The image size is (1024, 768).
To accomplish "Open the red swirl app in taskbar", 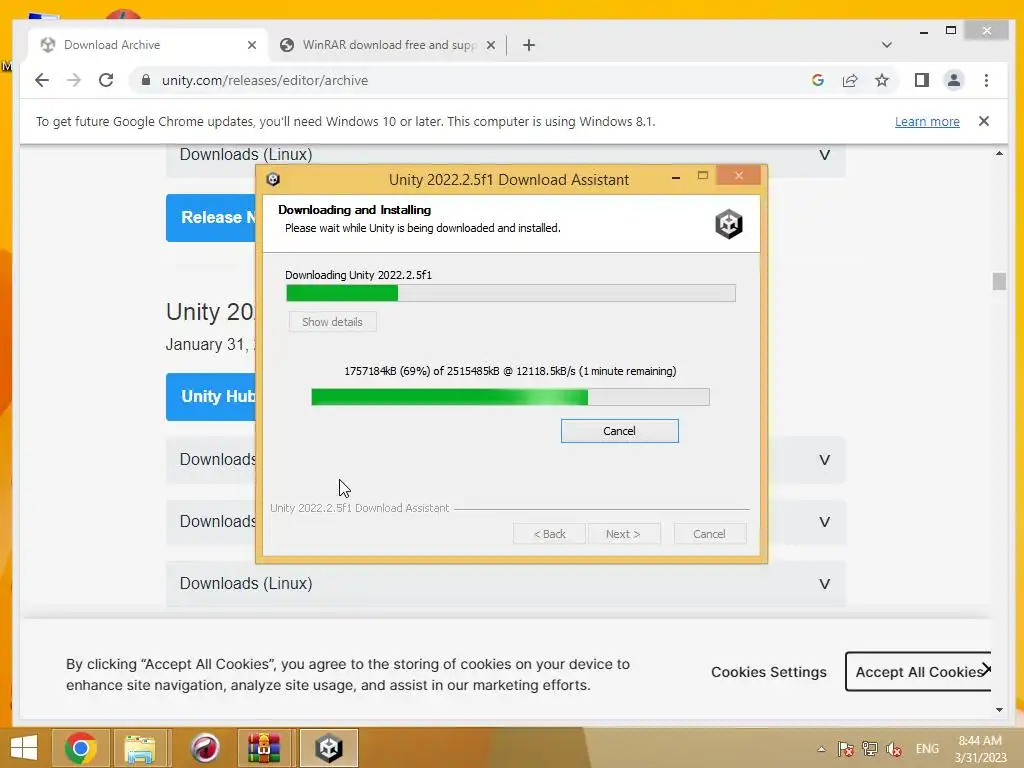I will [204, 748].
